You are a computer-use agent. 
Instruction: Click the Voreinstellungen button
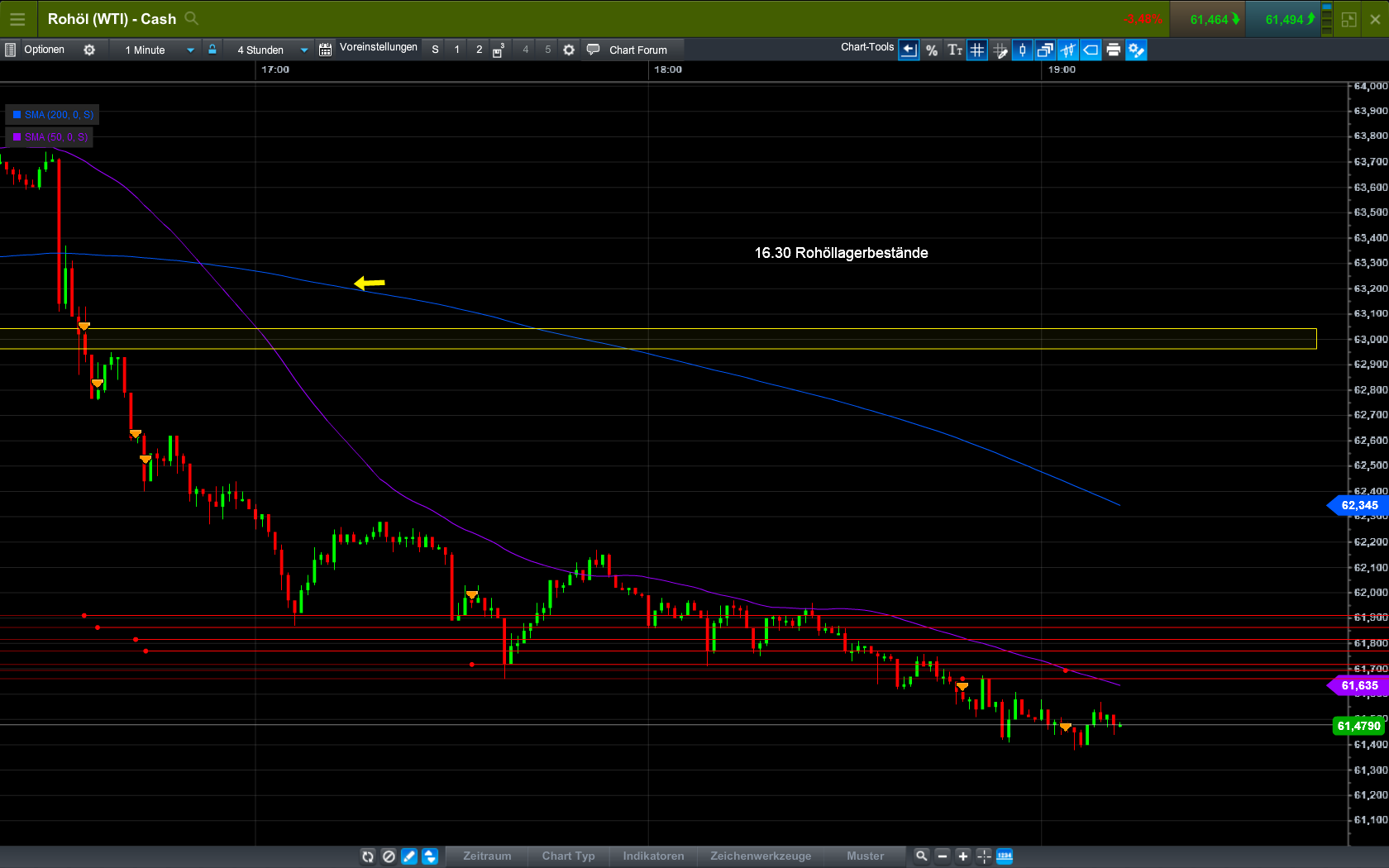pos(378,48)
